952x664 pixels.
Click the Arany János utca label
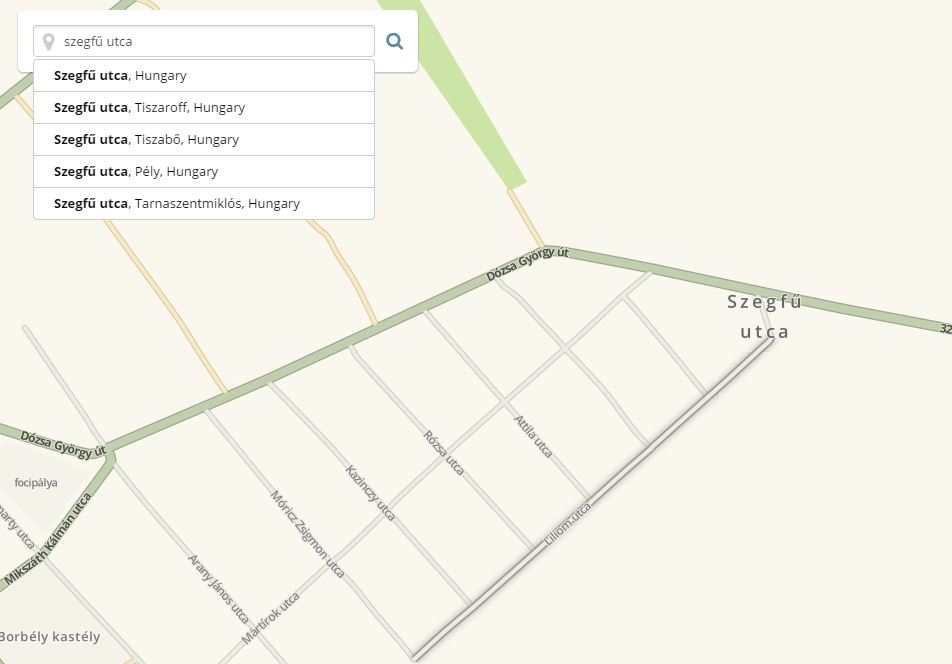pyautogui.click(x=219, y=589)
